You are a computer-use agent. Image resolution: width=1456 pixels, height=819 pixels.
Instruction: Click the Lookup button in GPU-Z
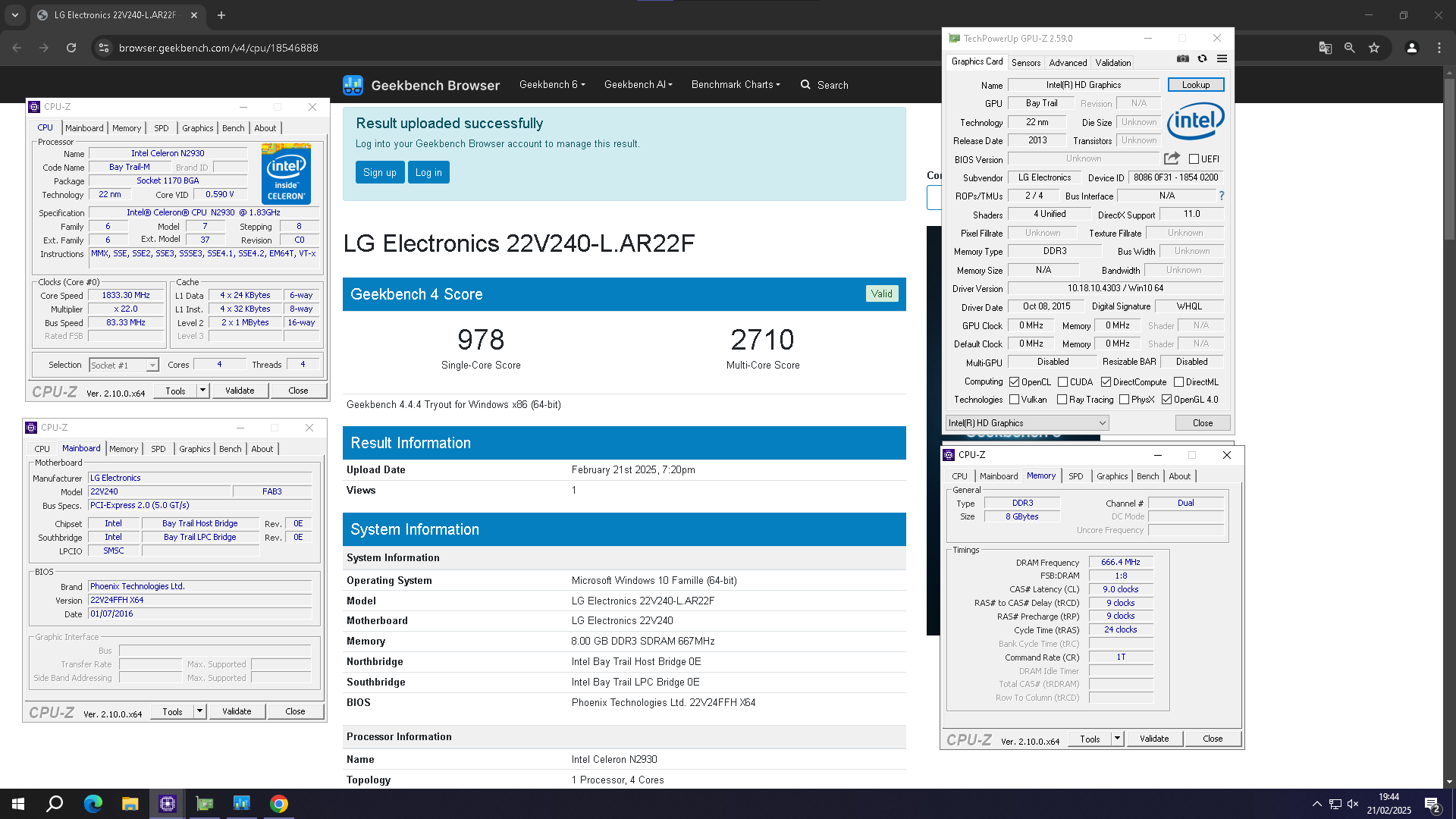click(1196, 85)
